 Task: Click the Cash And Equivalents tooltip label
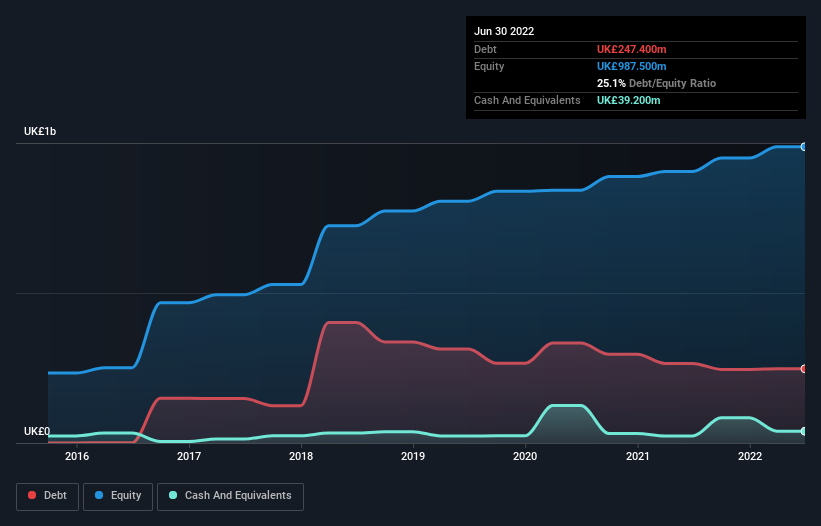point(527,100)
